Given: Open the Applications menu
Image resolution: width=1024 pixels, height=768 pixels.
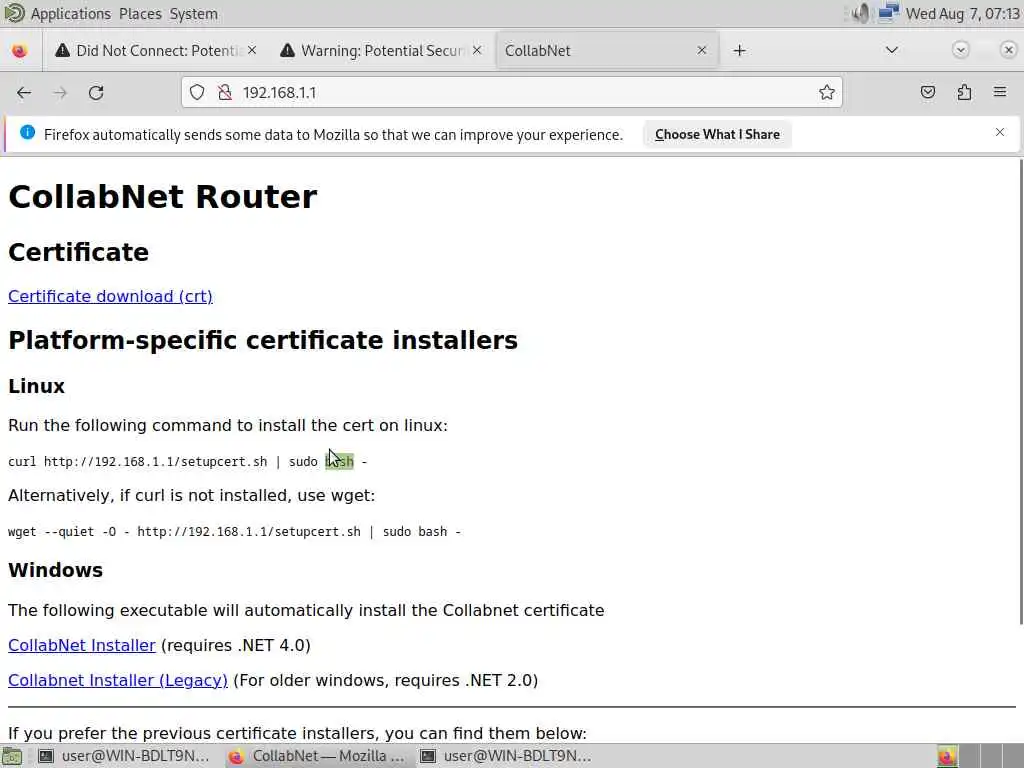Looking at the screenshot, I should [71, 14].
